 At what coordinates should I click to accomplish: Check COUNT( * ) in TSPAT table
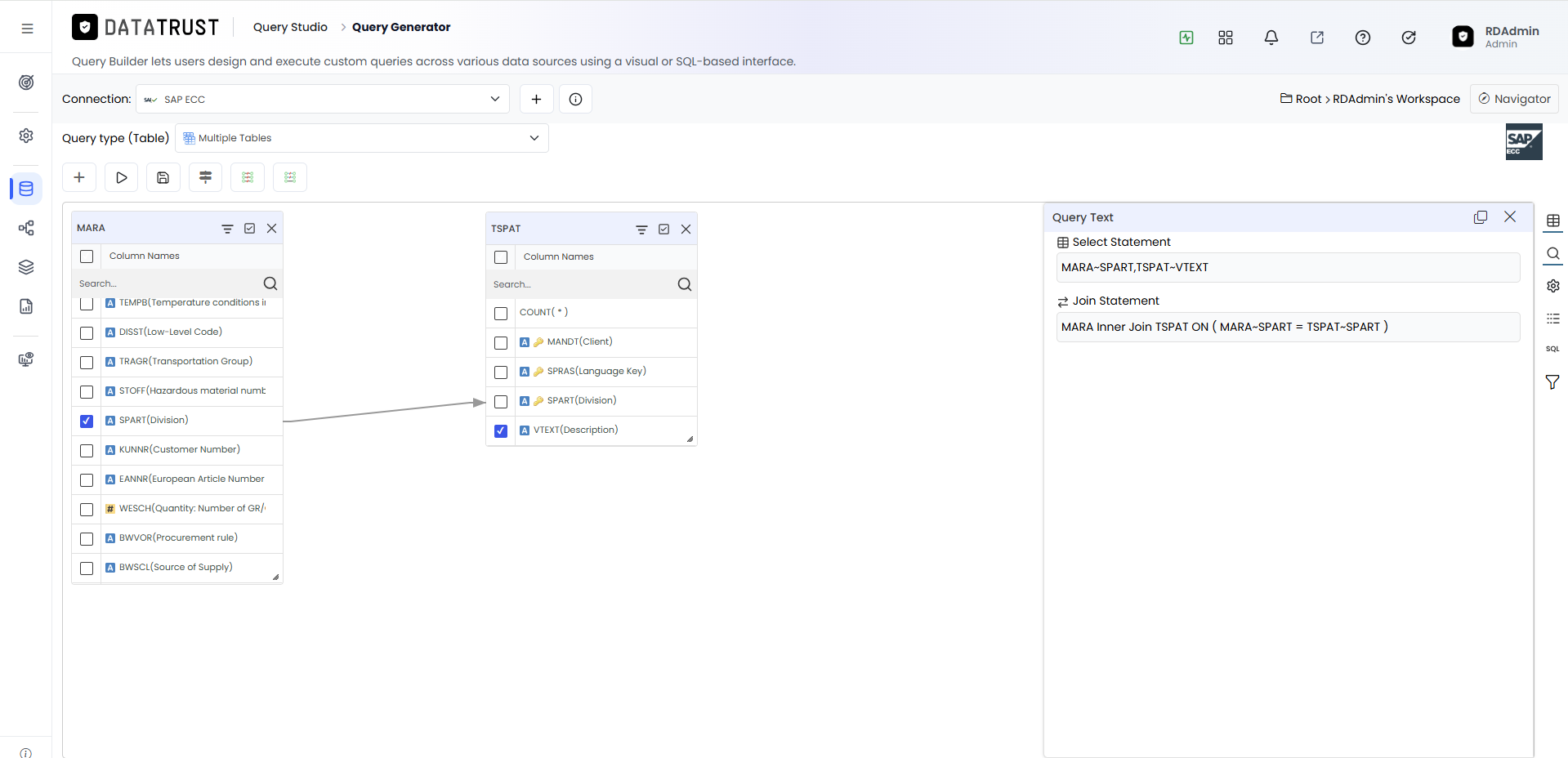[501, 313]
